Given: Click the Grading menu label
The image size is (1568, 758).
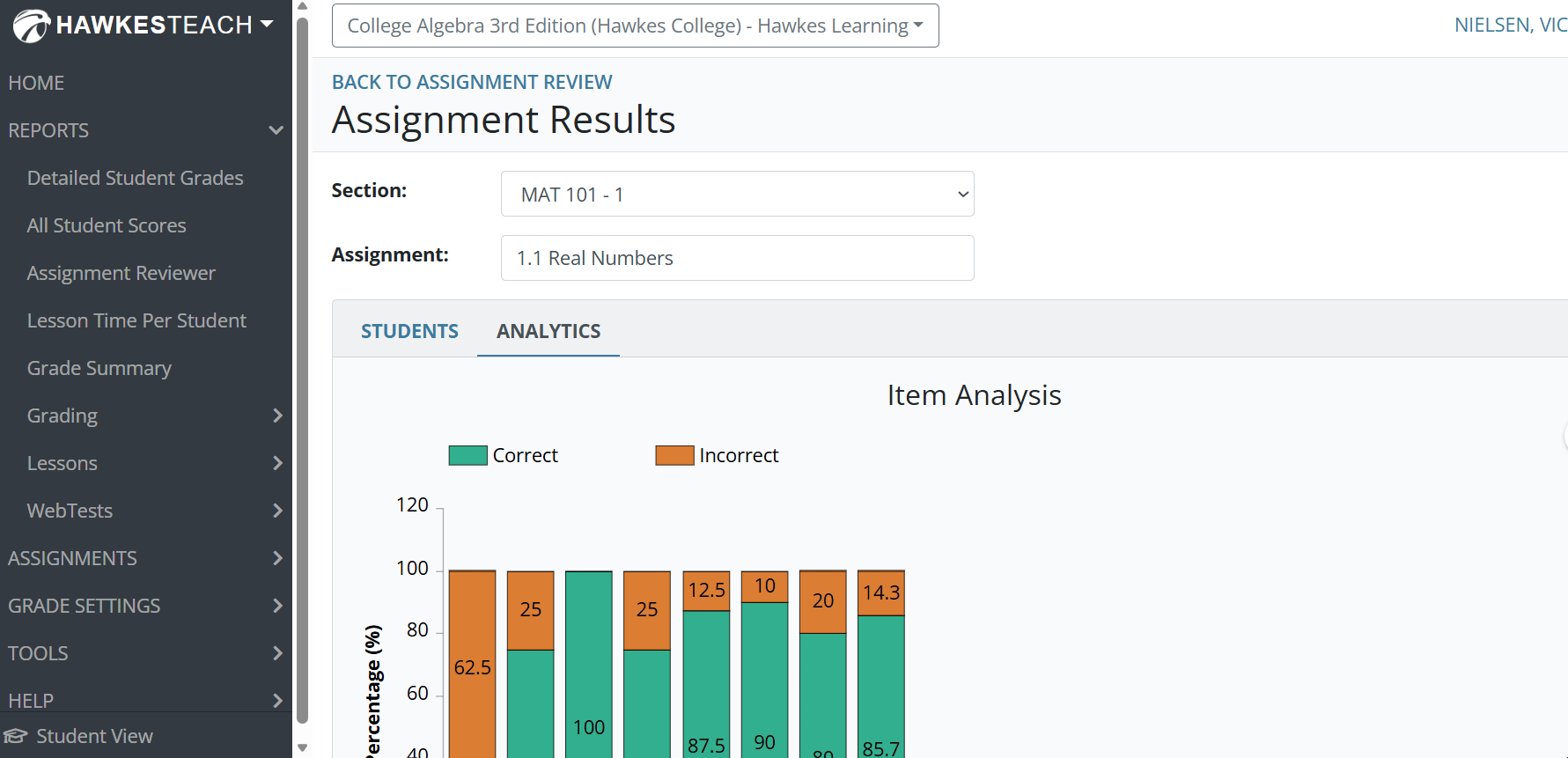Looking at the screenshot, I should click(62, 416).
